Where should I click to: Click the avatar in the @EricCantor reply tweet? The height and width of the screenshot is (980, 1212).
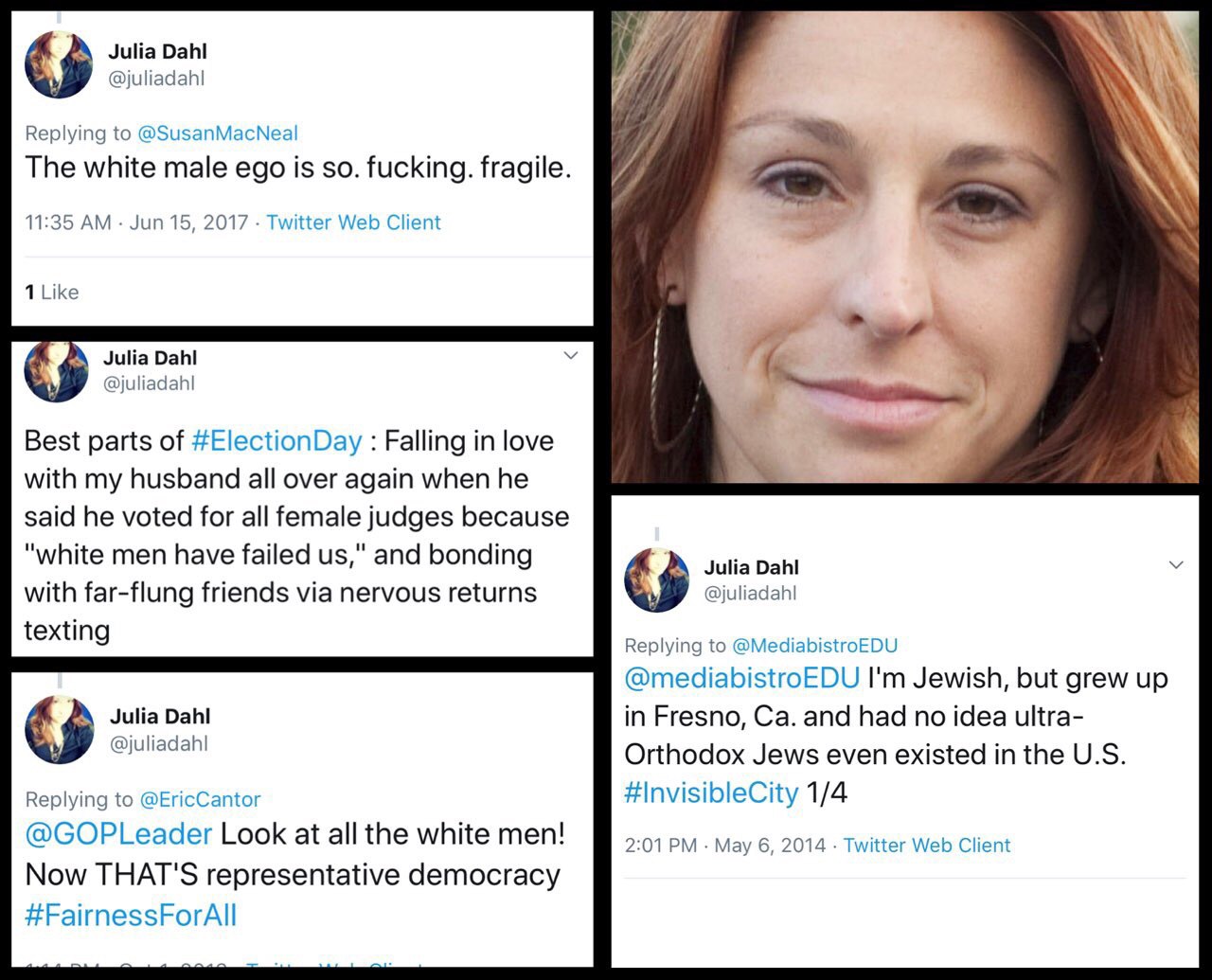pos(60,729)
